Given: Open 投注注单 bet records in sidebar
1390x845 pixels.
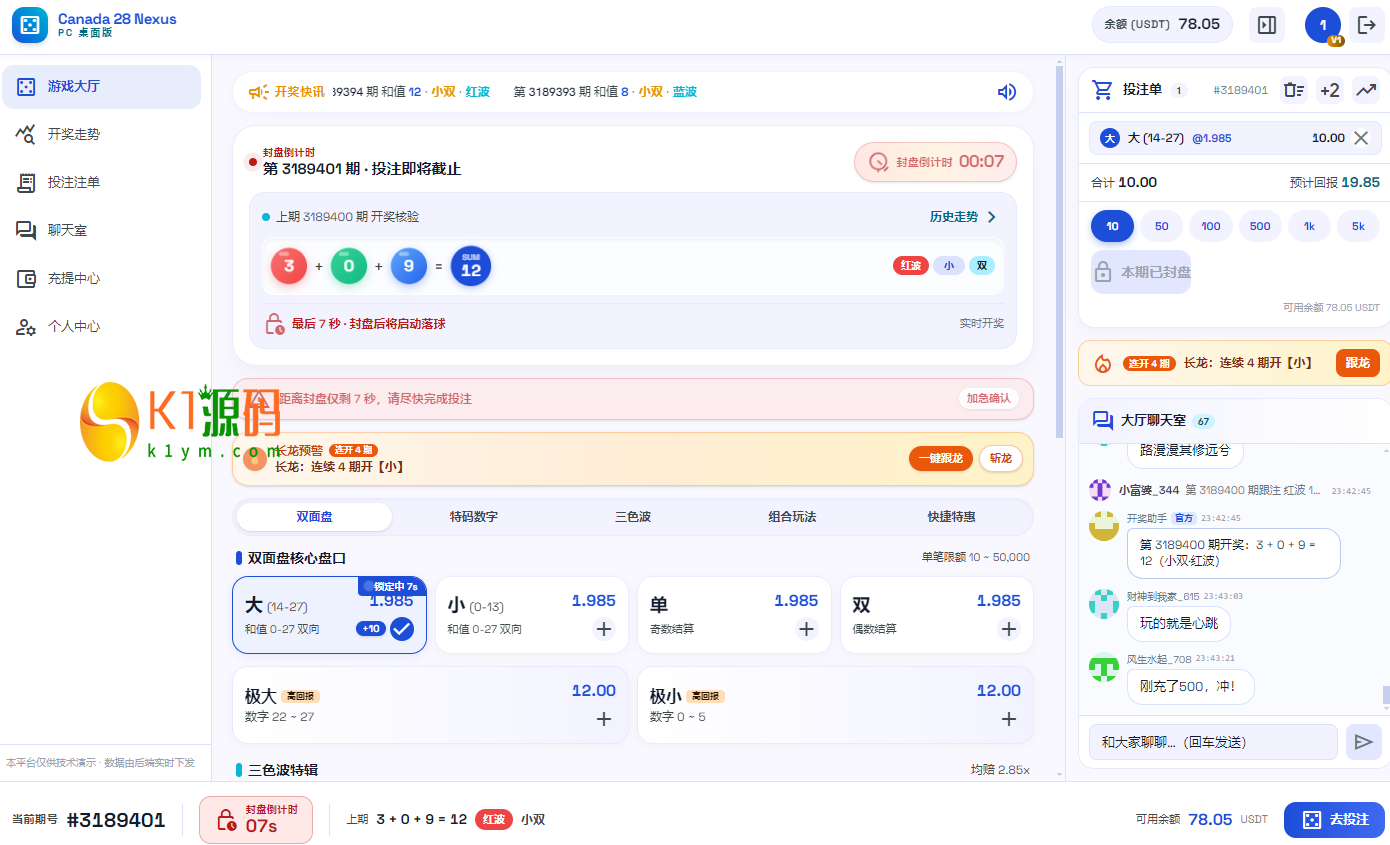Looking at the screenshot, I should click(101, 182).
